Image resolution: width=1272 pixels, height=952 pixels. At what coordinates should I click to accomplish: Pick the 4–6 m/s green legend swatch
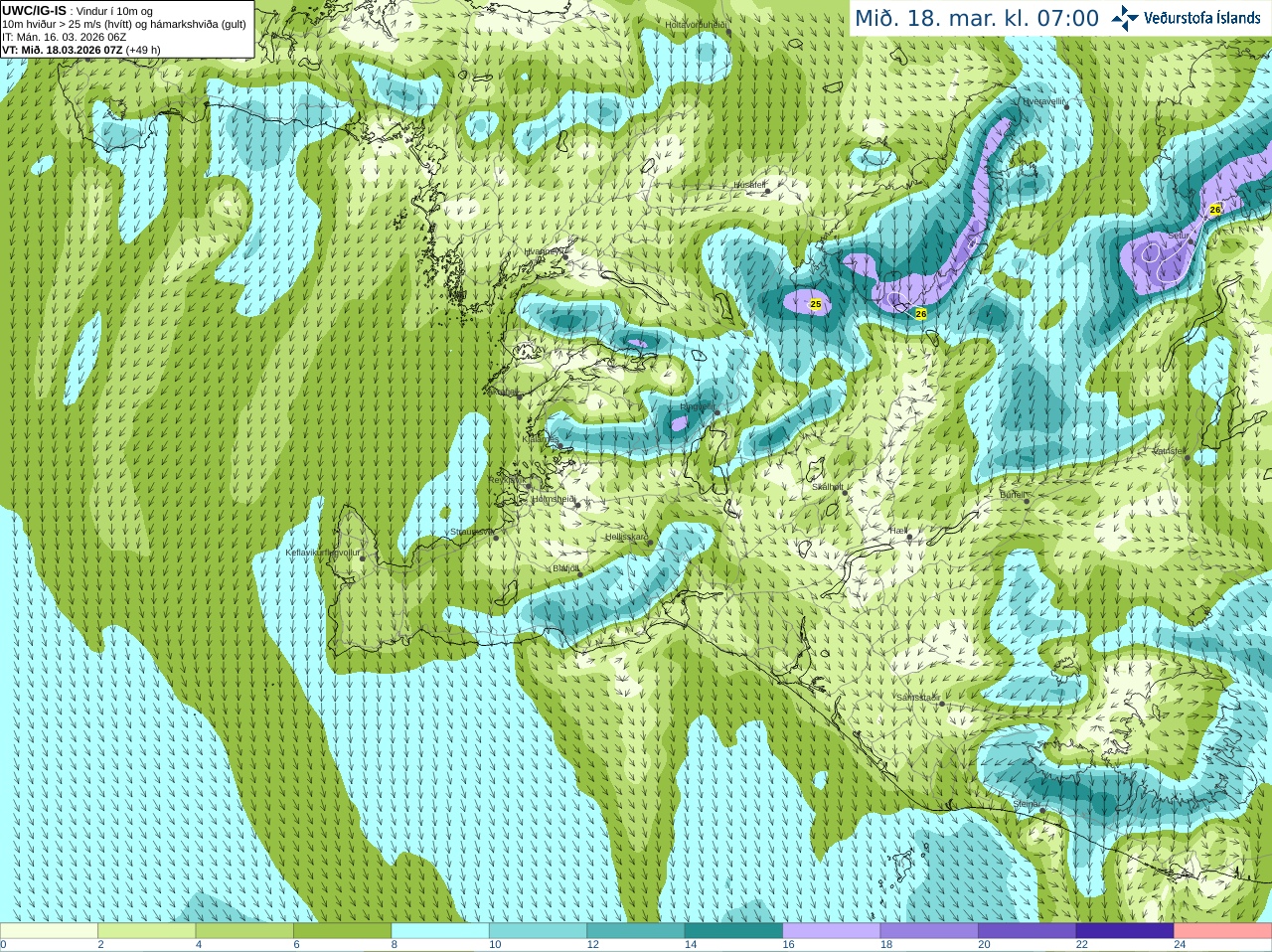(x=244, y=931)
